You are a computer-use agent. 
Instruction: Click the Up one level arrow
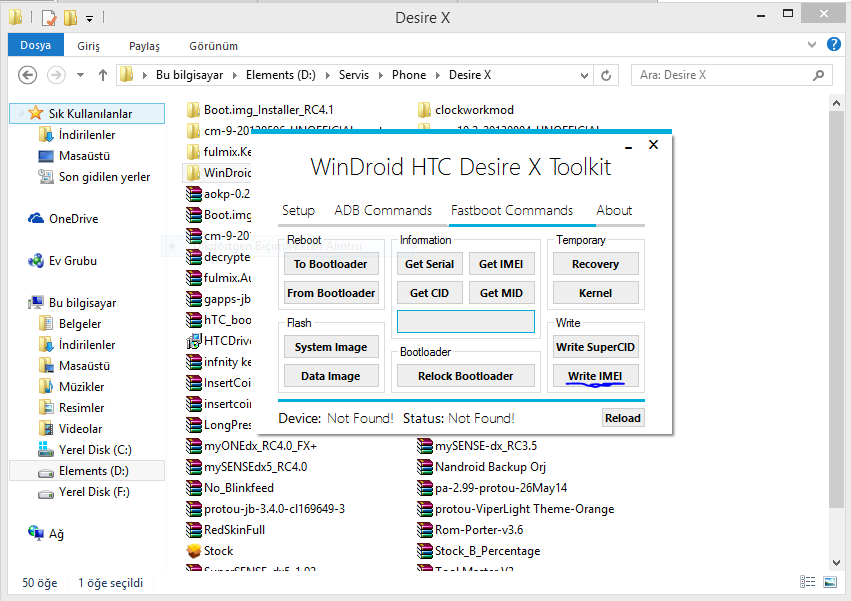[103, 75]
